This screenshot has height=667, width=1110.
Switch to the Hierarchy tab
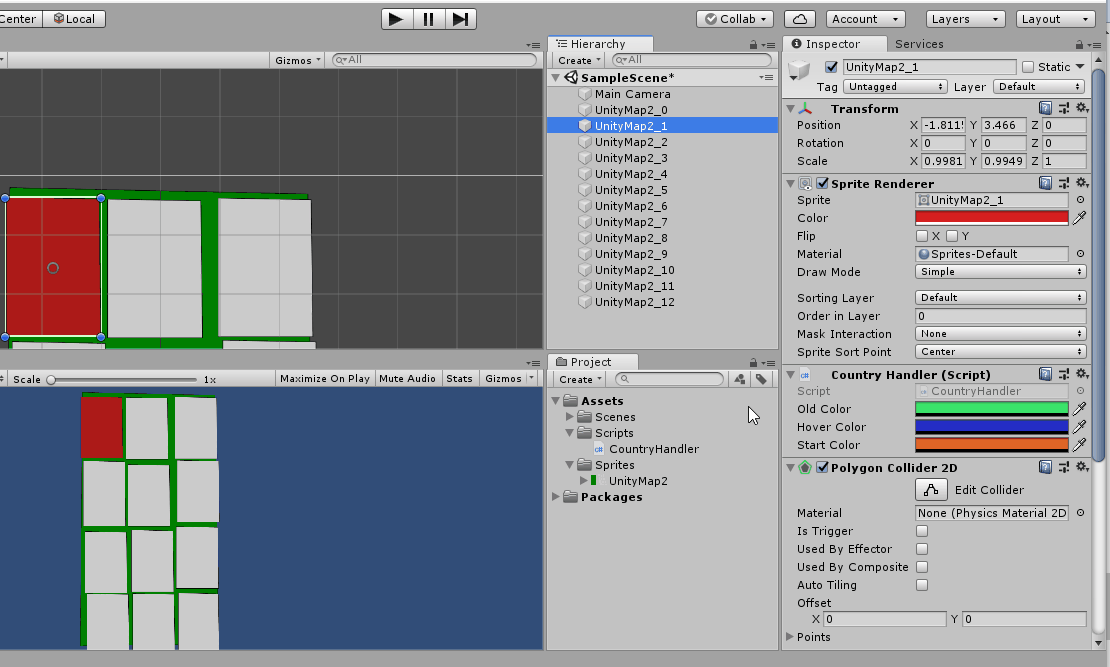[x=600, y=44]
